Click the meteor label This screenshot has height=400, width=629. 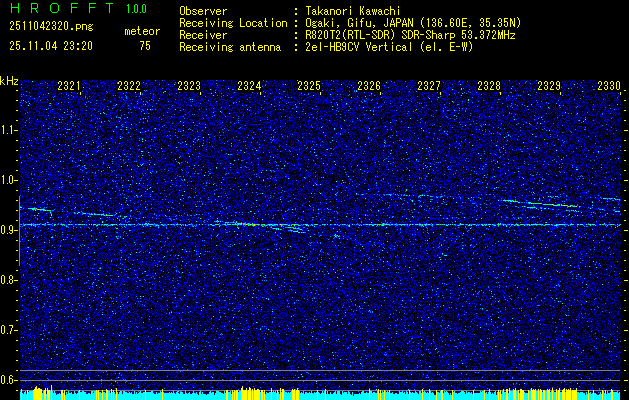pyautogui.click(x=142, y=31)
